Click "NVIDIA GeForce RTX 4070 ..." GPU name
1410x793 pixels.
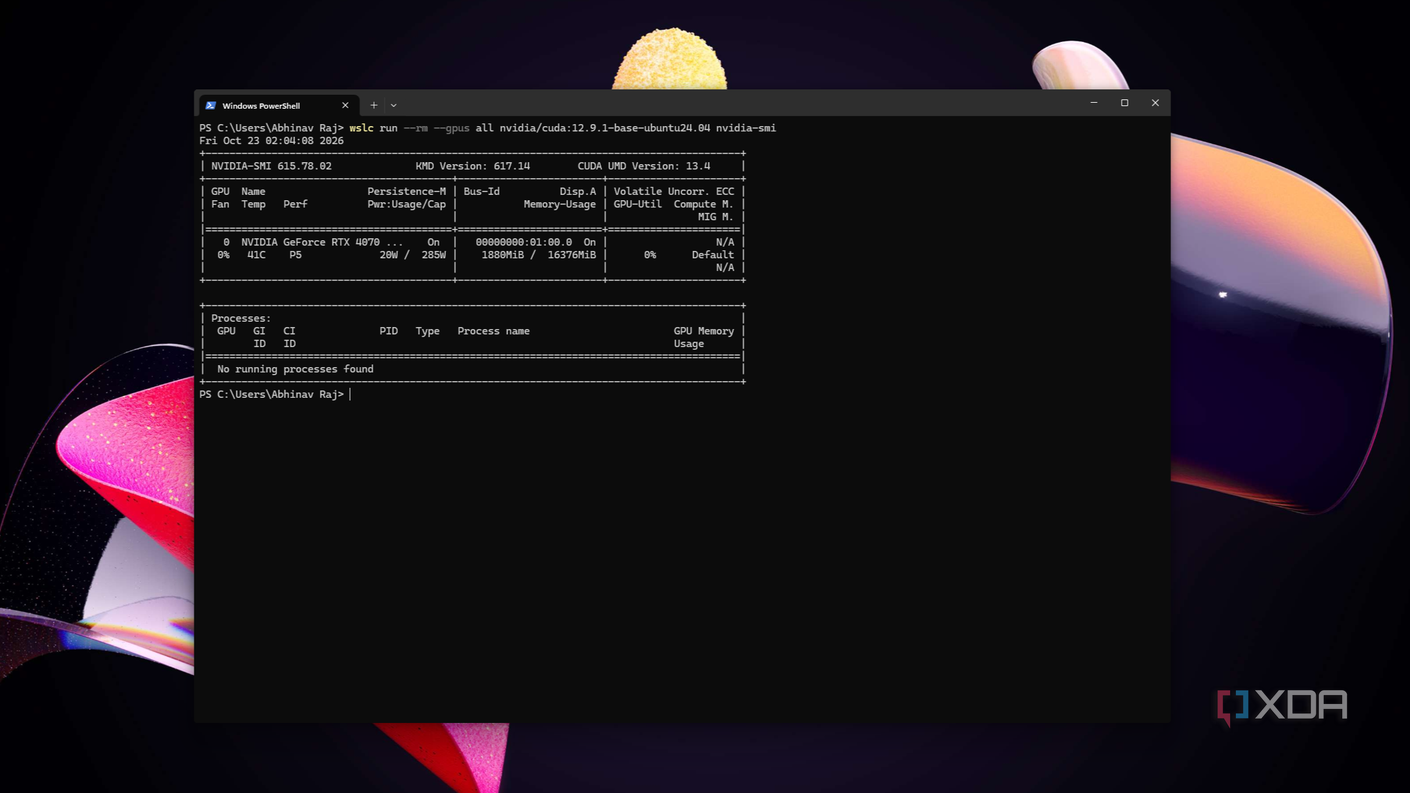pyautogui.click(x=322, y=242)
